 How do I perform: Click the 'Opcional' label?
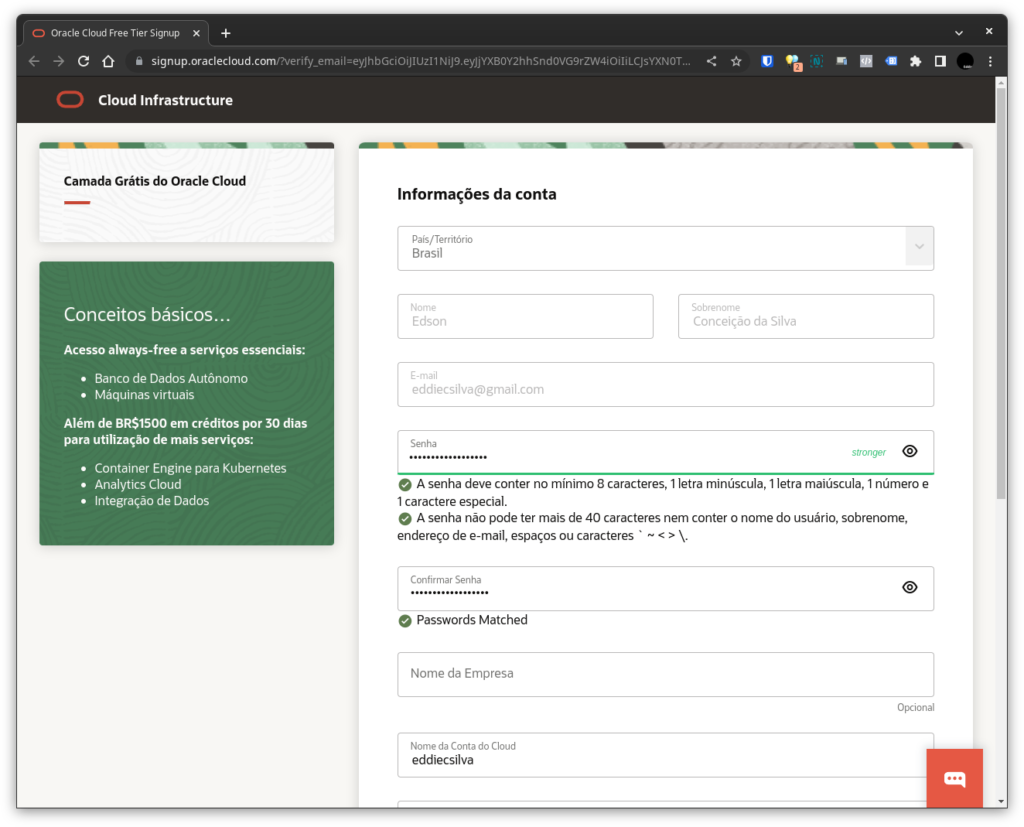(916, 707)
